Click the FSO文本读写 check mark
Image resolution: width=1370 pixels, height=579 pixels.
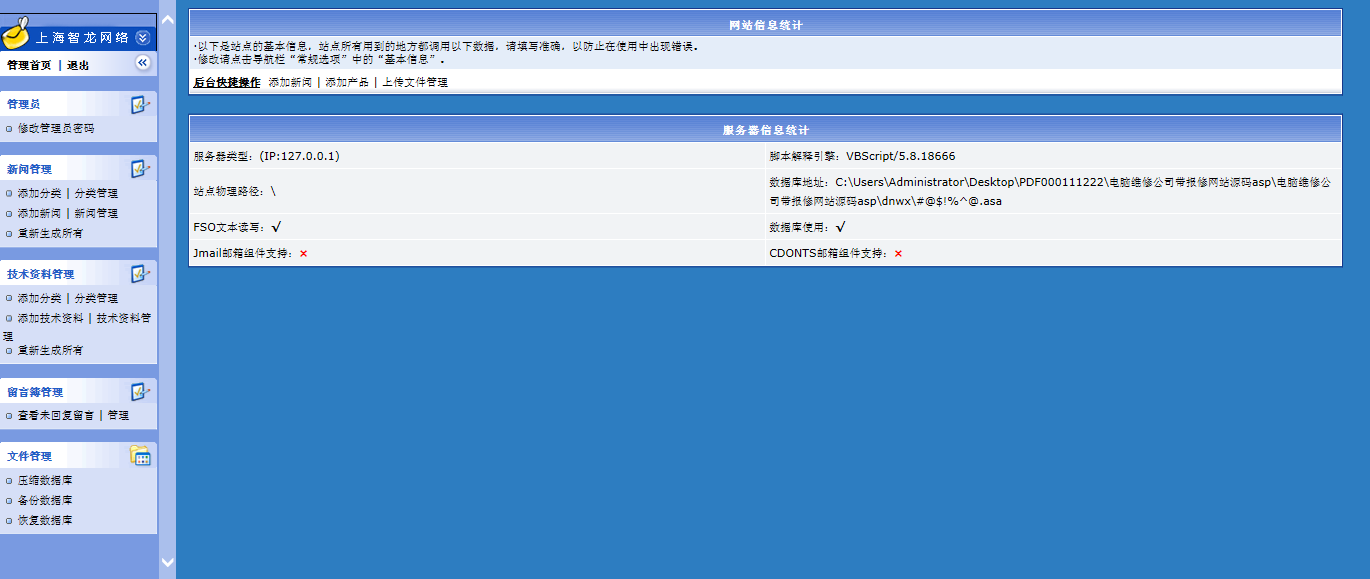point(276,227)
